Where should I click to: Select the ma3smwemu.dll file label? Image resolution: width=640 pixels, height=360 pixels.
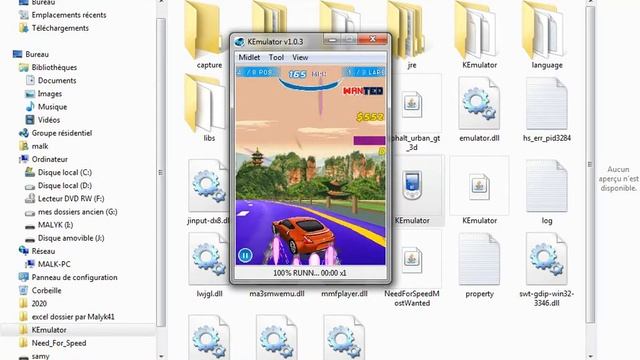click(x=277, y=293)
